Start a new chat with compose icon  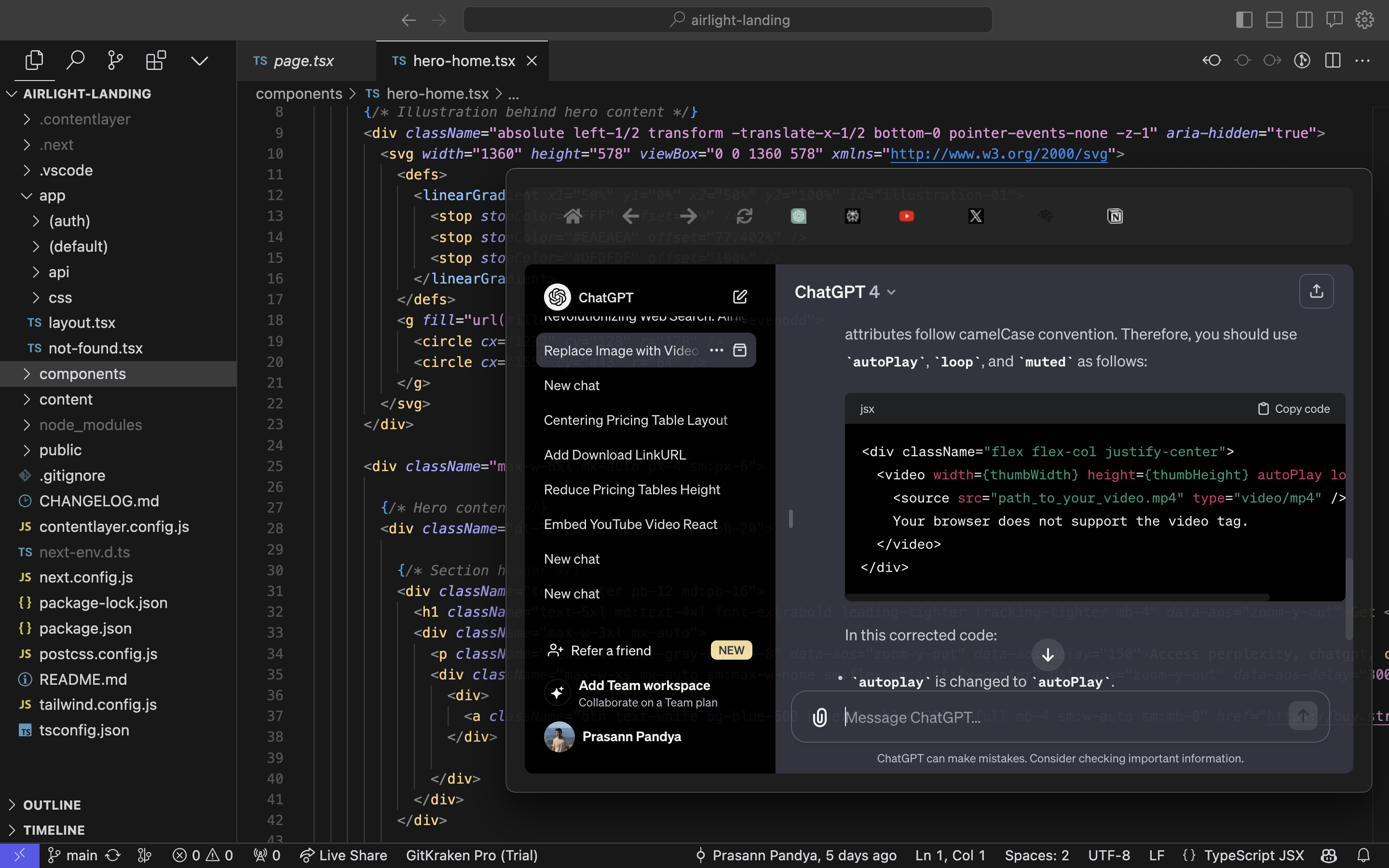(740, 297)
